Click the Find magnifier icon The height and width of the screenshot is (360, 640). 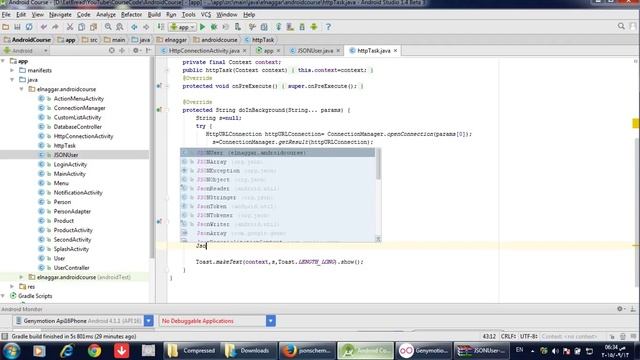(x=108, y=27)
